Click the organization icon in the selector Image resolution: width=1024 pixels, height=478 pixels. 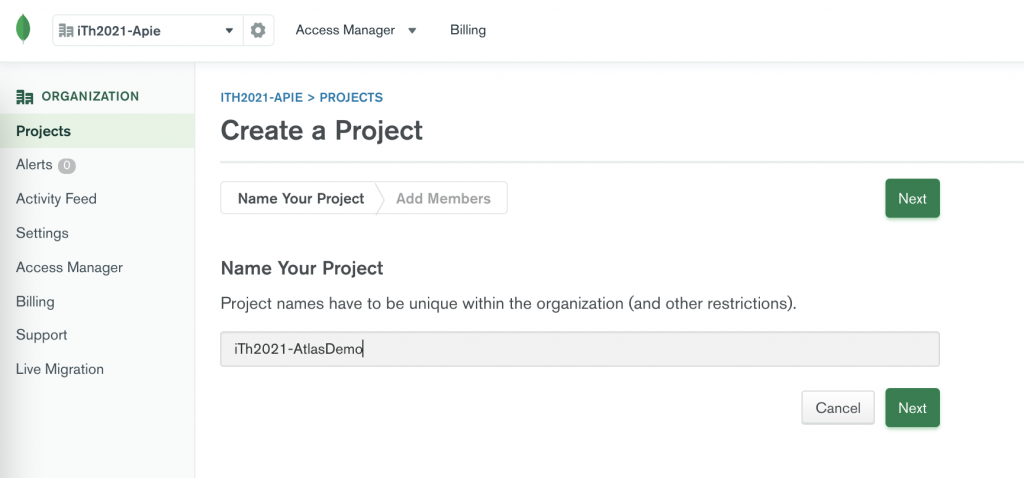(x=66, y=31)
